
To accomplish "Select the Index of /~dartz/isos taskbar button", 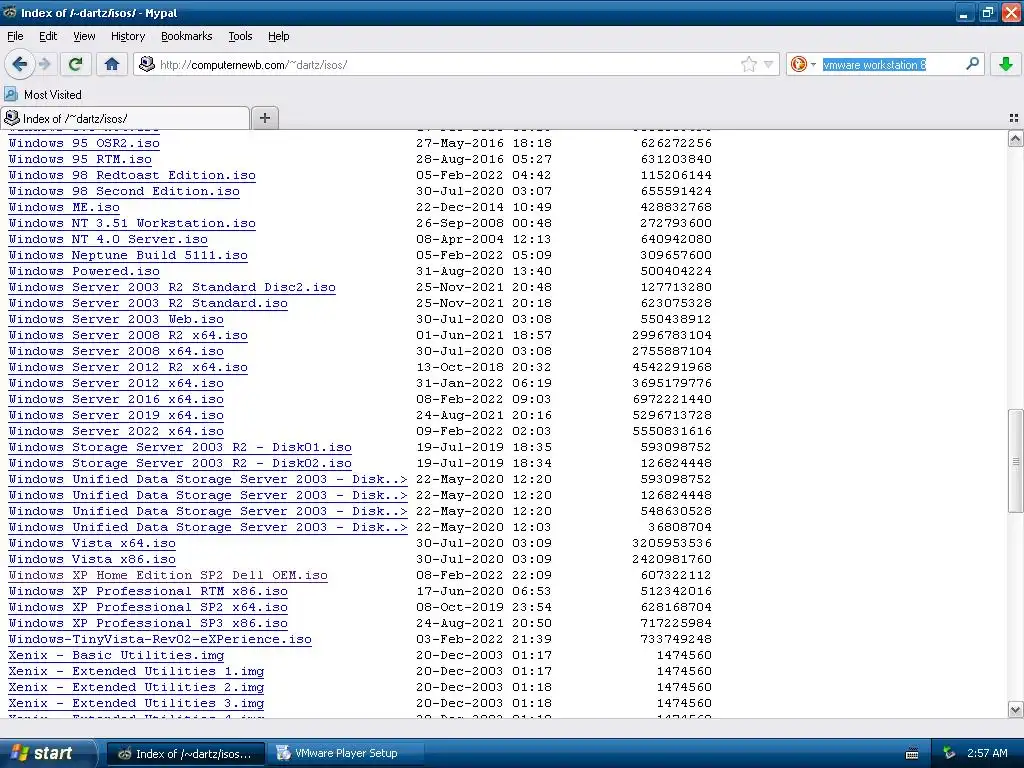I will [186, 754].
